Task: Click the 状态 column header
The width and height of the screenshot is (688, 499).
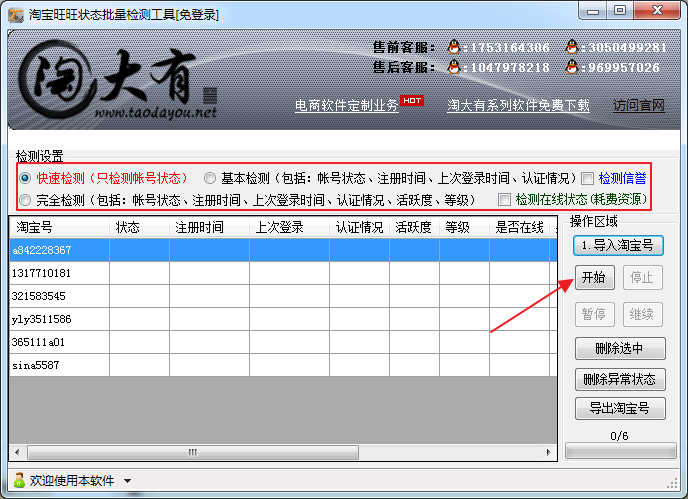Action: tap(140, 227)
